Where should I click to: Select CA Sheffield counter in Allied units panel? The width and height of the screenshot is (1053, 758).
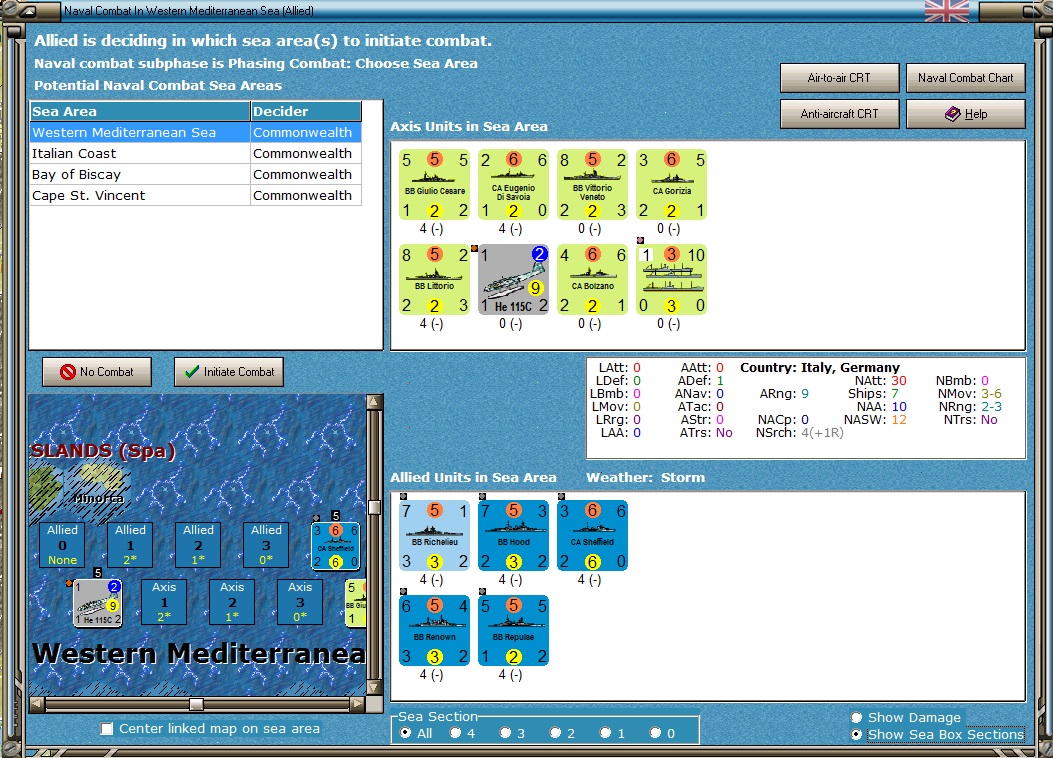592,535
